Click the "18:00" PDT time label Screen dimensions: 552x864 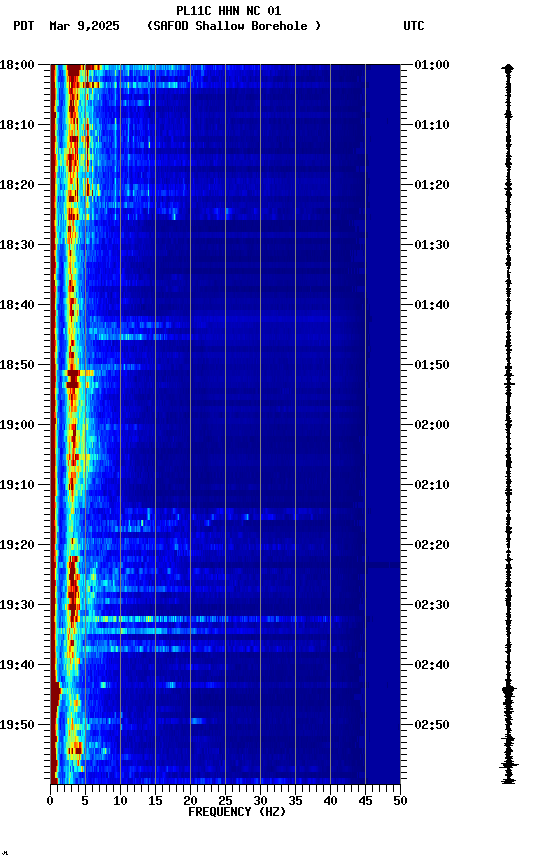(x=17, y=65)
